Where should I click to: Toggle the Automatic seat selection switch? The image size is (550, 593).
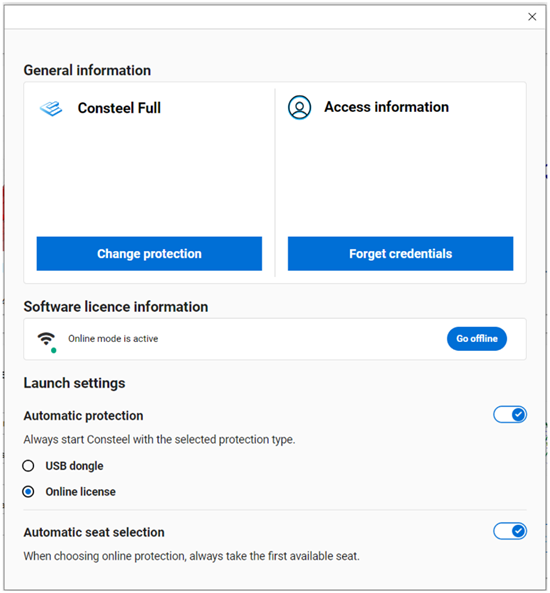[510, 531]
